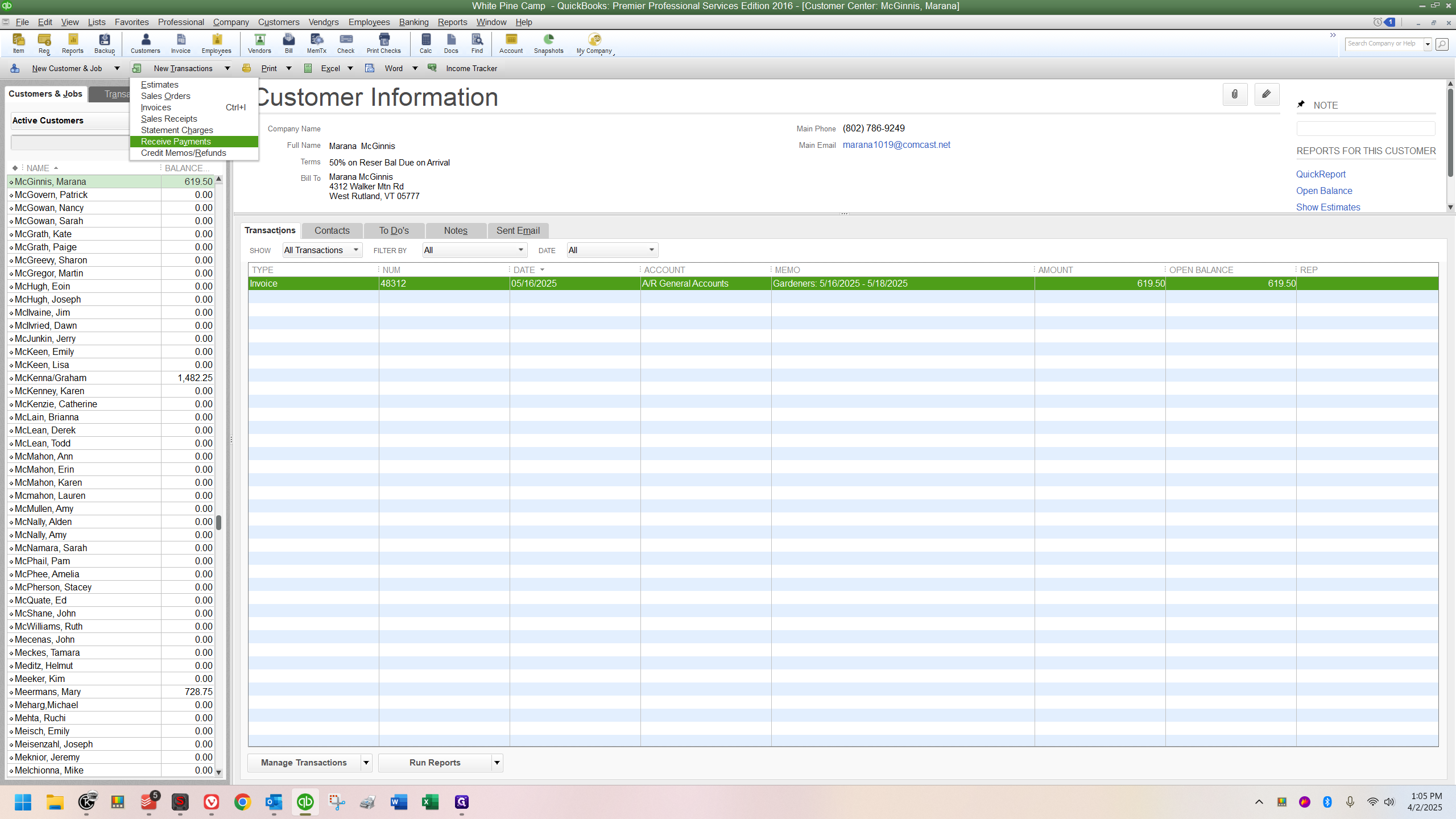Click the marana1019@comcast.net email link
The width and height of the screenshot is (1456, 819).
pyautogui.click(x=896, y=145)
